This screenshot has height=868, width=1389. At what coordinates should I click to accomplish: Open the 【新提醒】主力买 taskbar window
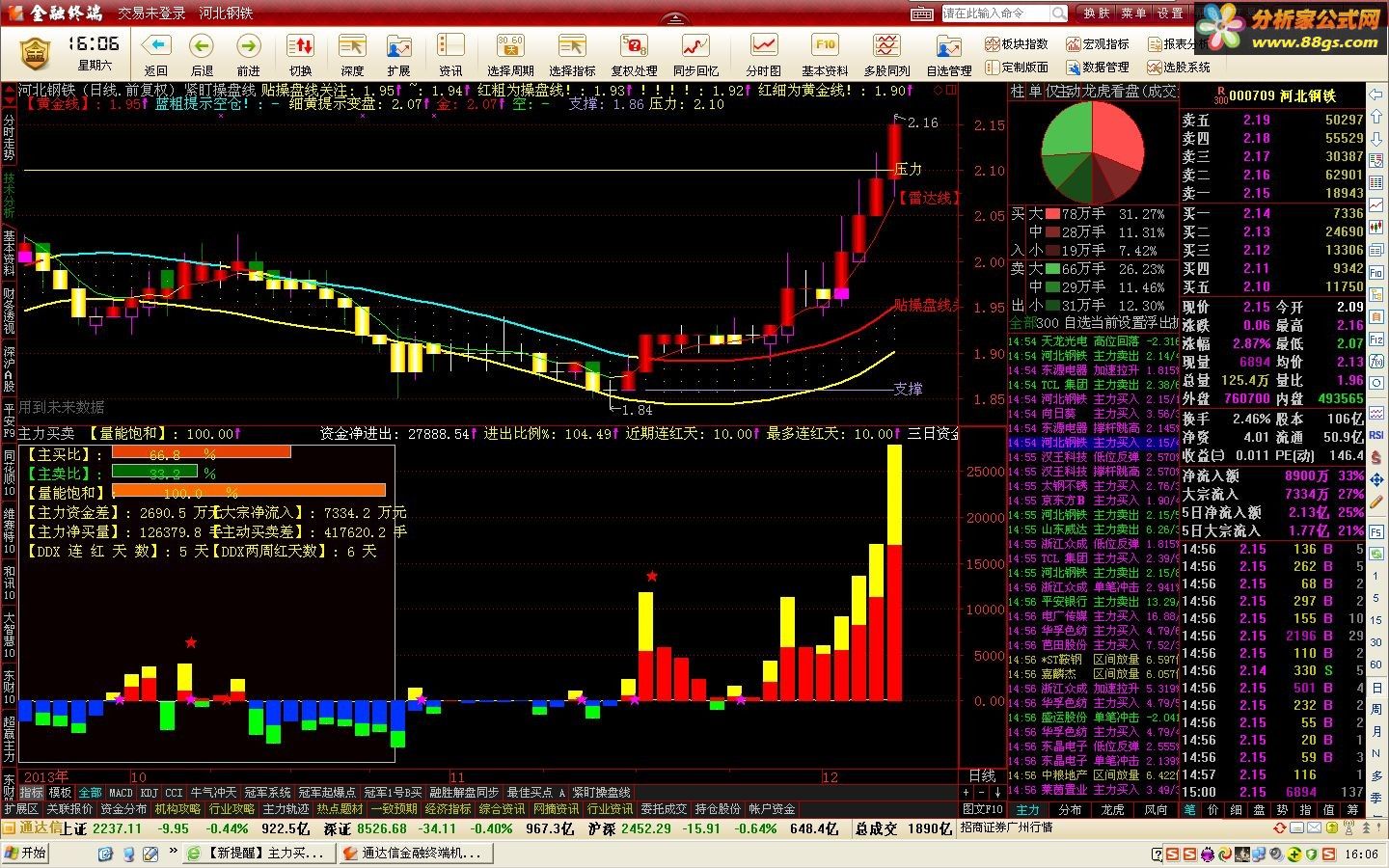[x=258, y=853]
